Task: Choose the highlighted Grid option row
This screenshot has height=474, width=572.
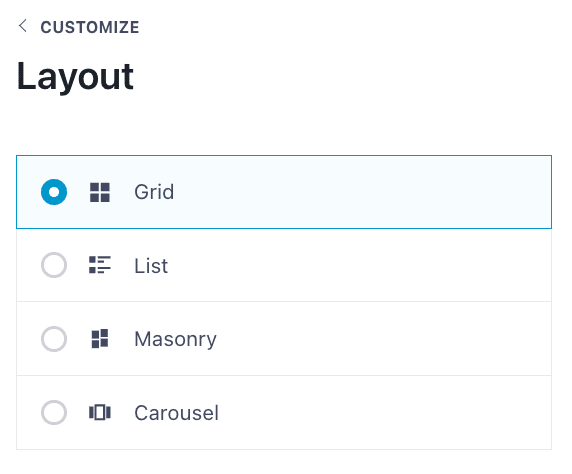Action: click(x=284, y=192)
